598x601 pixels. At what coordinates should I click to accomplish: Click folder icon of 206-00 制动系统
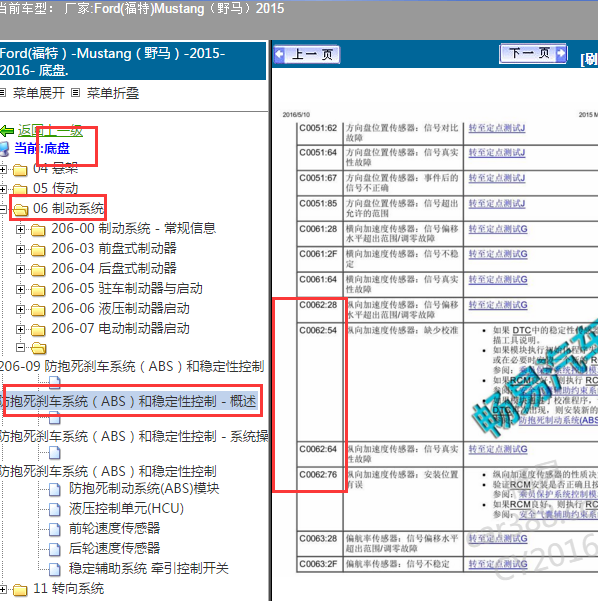tap(38, 230)
